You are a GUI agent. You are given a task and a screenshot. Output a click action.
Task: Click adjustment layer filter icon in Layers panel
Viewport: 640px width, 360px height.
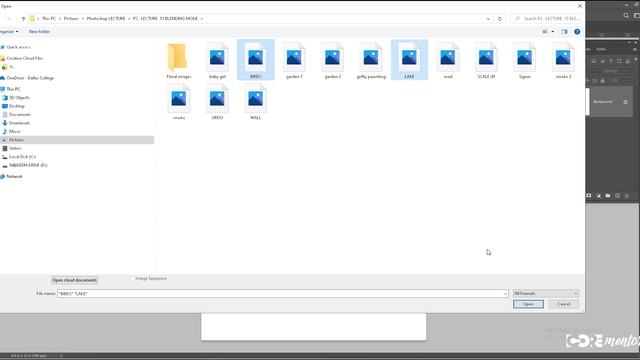click(602, 61)
